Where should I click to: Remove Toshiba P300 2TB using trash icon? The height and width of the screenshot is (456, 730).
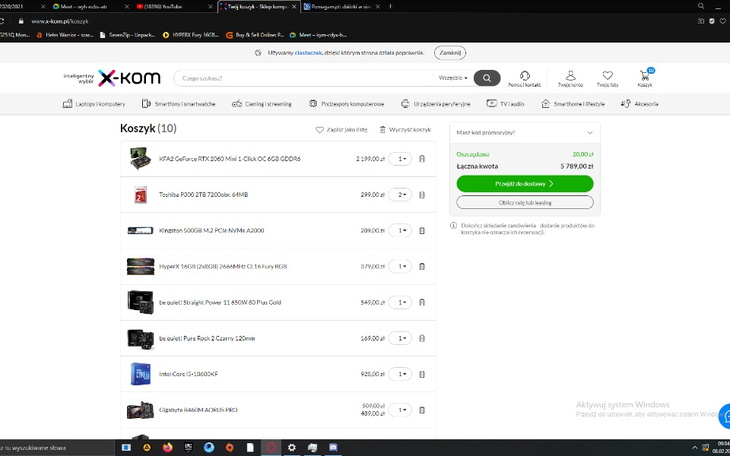click(422, 194)
